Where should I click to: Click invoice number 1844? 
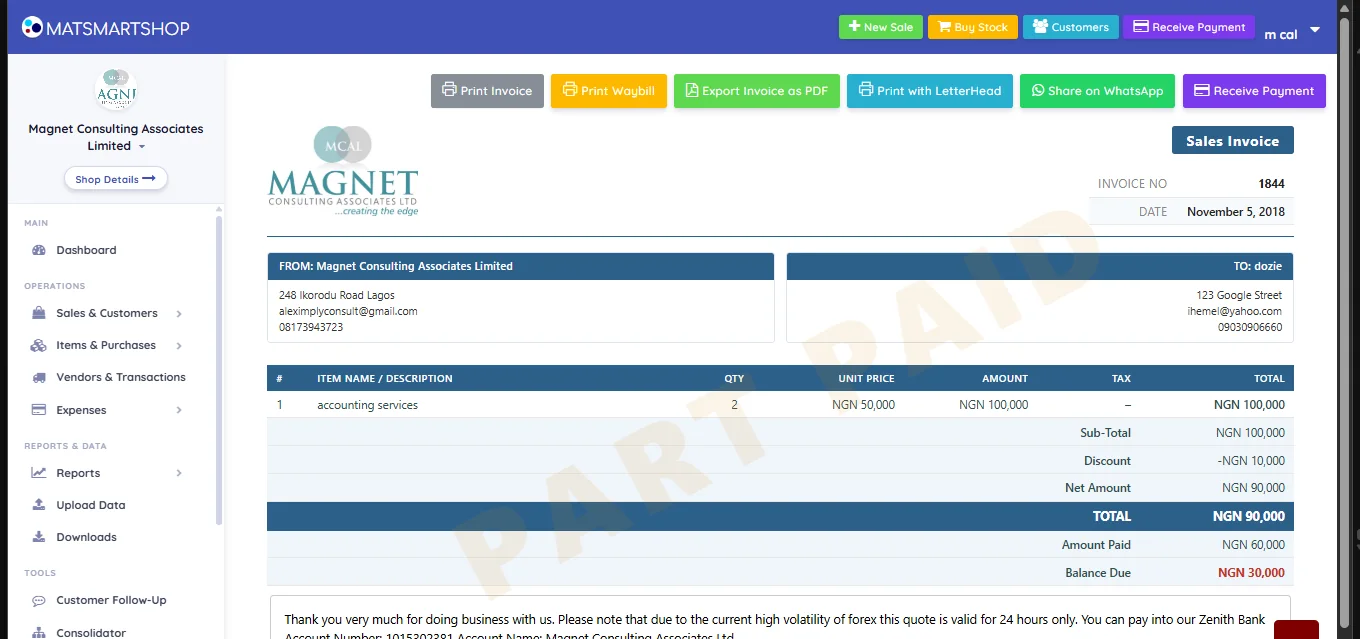click(x=1271, y=184)
